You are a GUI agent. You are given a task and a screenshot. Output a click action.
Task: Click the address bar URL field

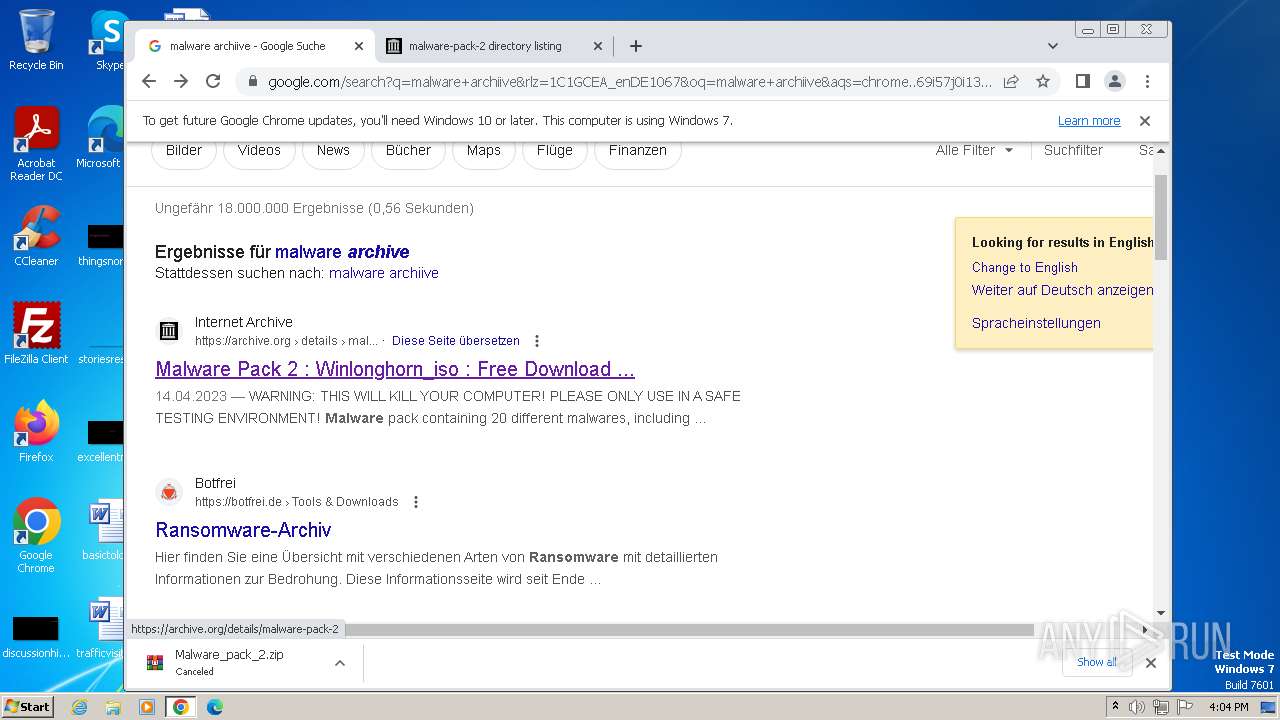tap(630, 81)
